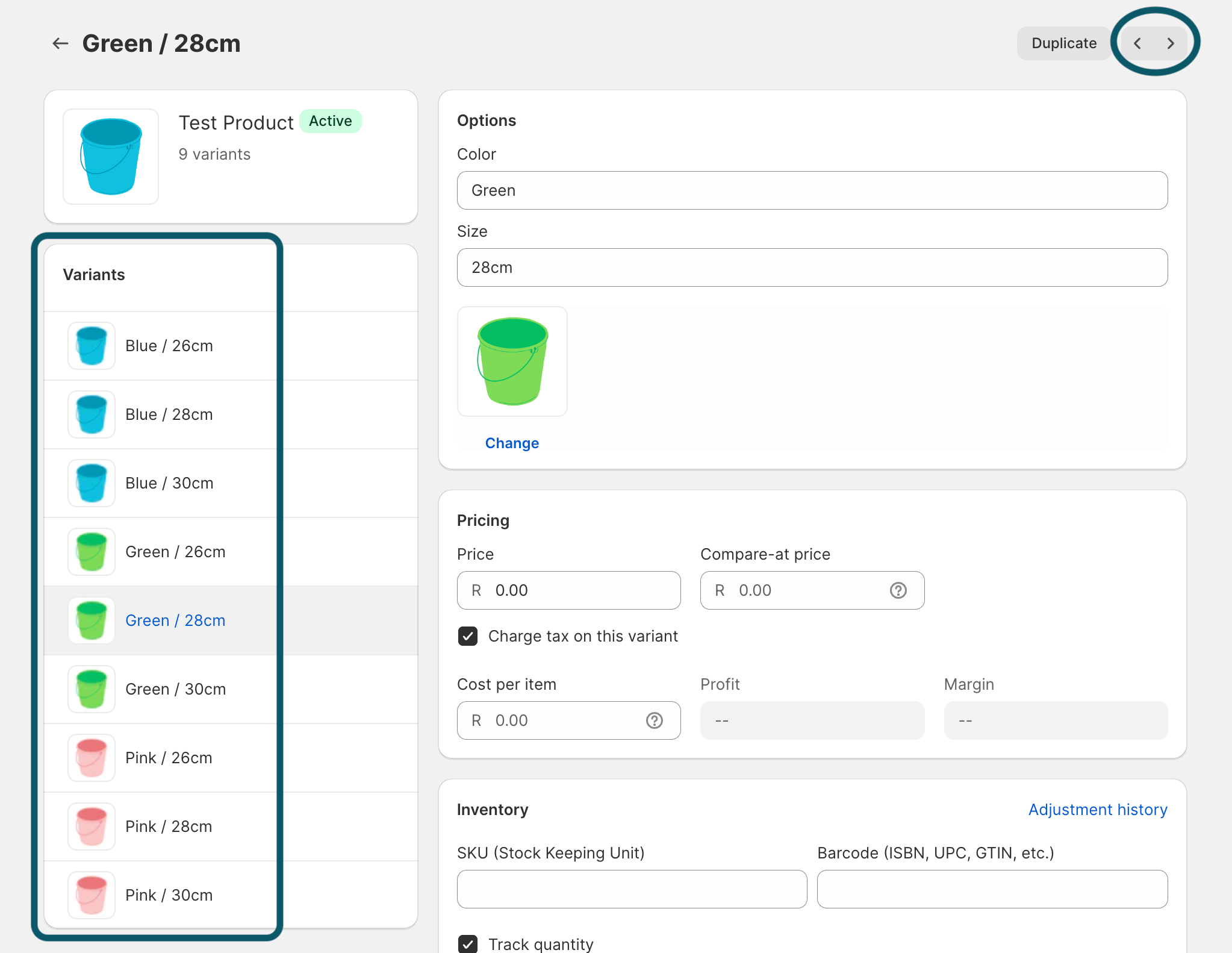Screen dimensions: 1232x953
Task: Go to previous variant using left chevron
Action: 1137,43
